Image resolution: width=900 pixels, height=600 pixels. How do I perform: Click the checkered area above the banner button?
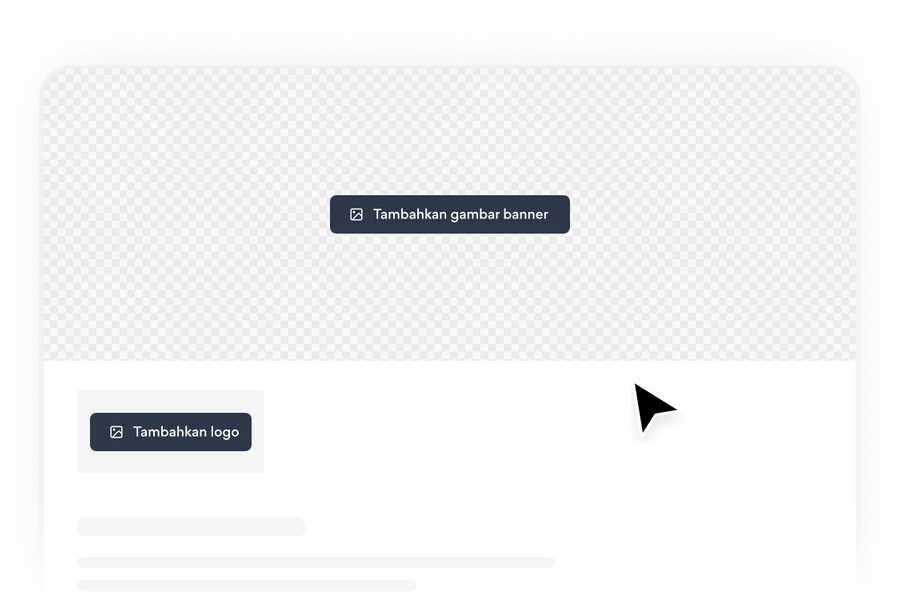[449, 132]
